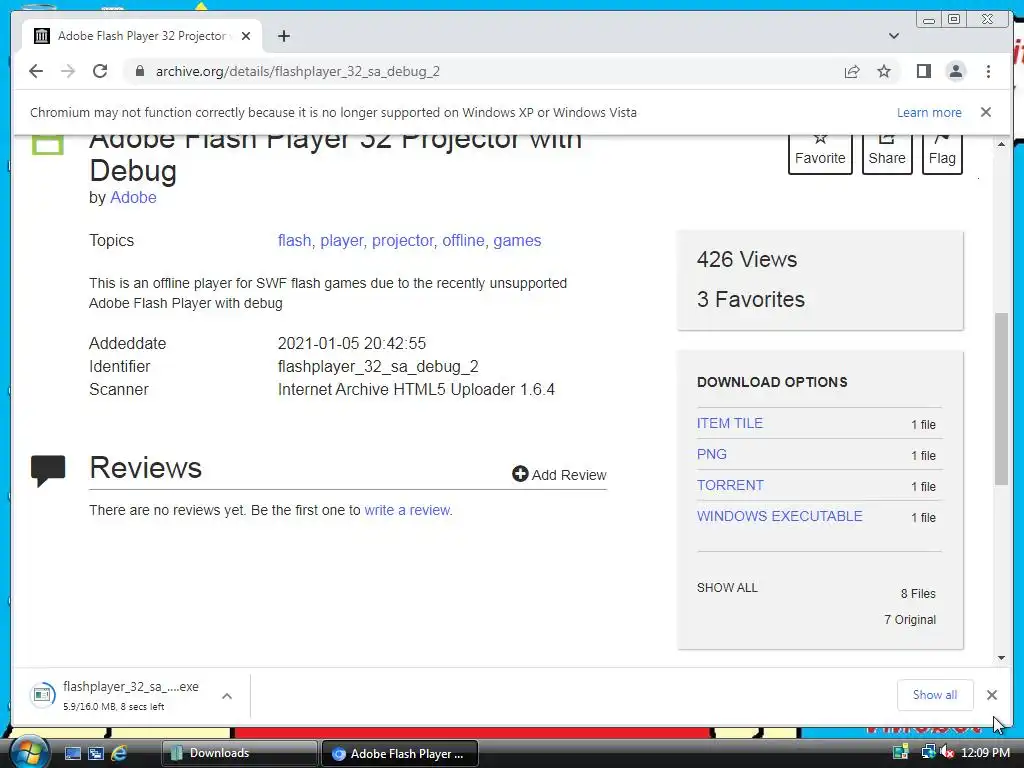Click the network tray icon
Image resolution: width=1024 pixels, height=768 pixels.
point(927,752)
